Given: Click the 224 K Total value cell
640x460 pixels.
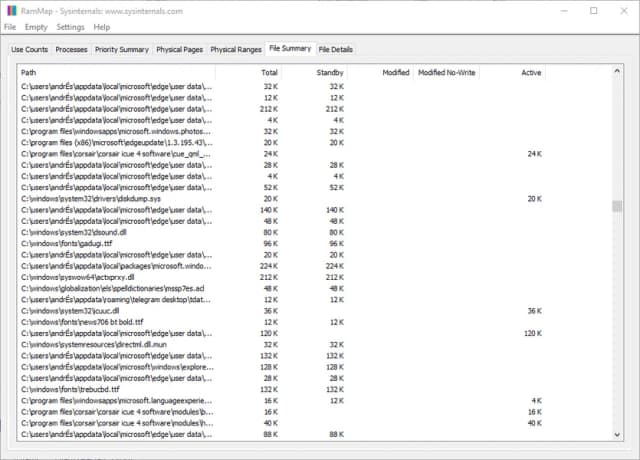Looking at the screenshot, I should tap(269, 266).
